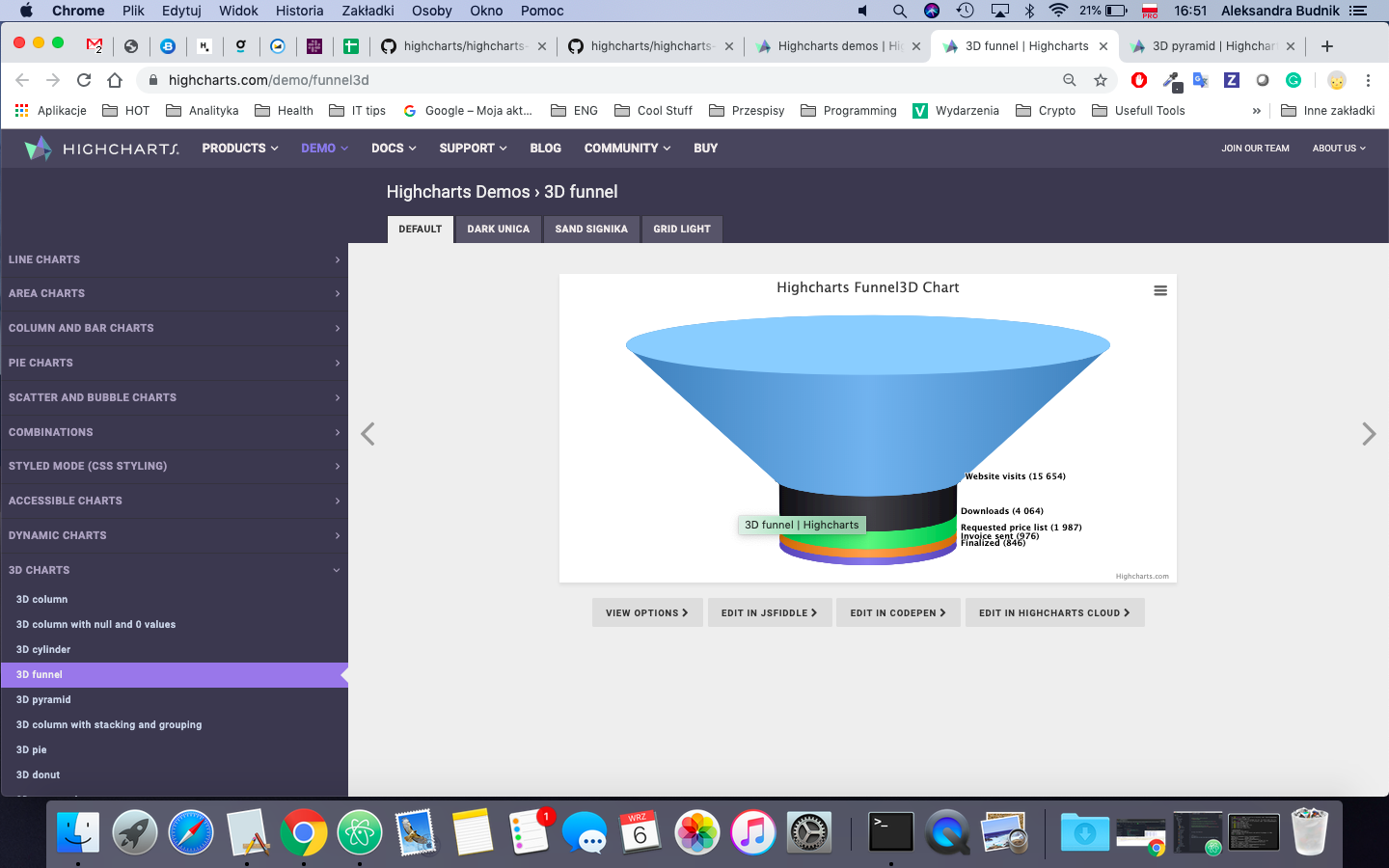
Task: Click the address bar URL field
Action: (x=598, y=80)
